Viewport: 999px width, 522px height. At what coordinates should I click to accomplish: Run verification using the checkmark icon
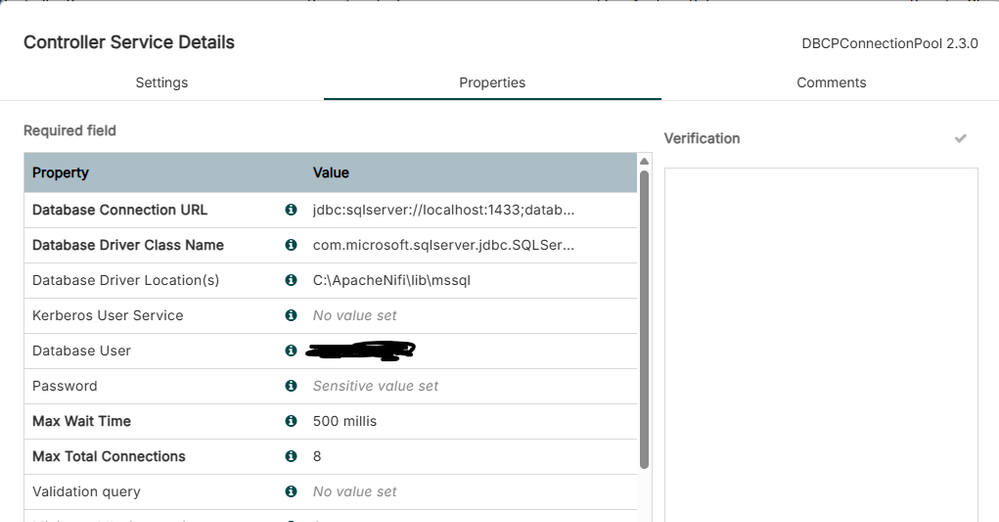pyautogui.click(x=960, y=138)
